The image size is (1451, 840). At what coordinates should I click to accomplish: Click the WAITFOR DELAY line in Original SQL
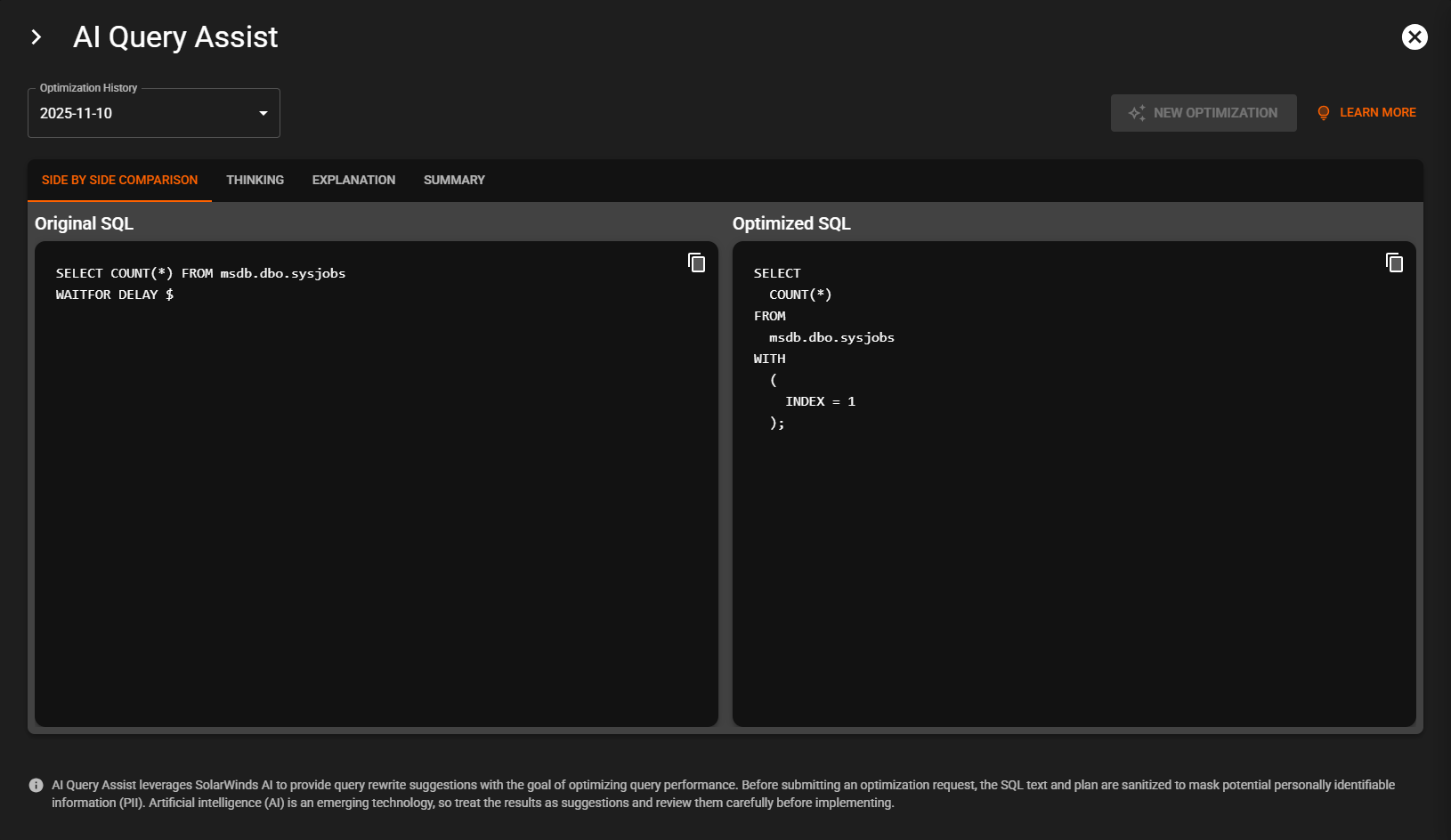pyautogui.click(x=114, y=295)
